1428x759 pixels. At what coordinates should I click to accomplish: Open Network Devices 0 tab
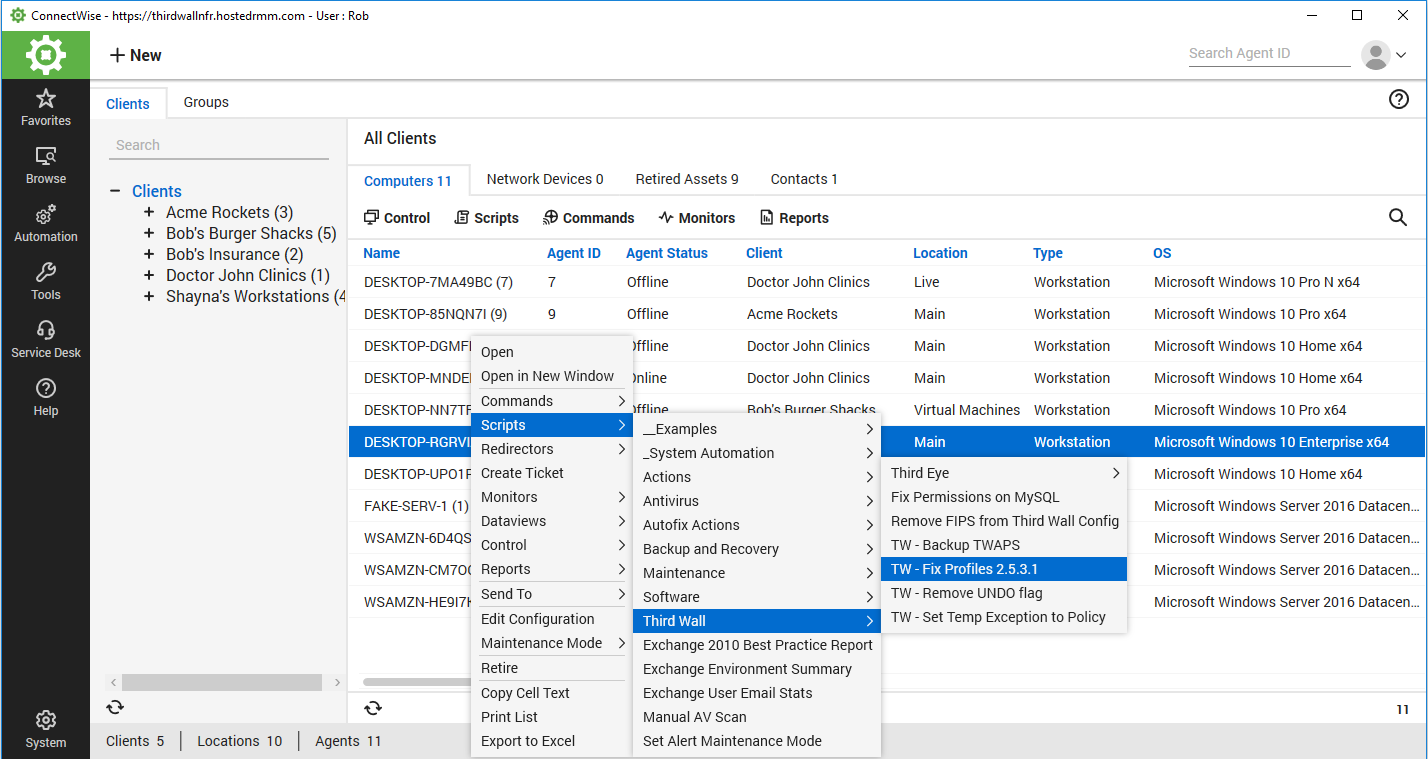tap(545, 179)
